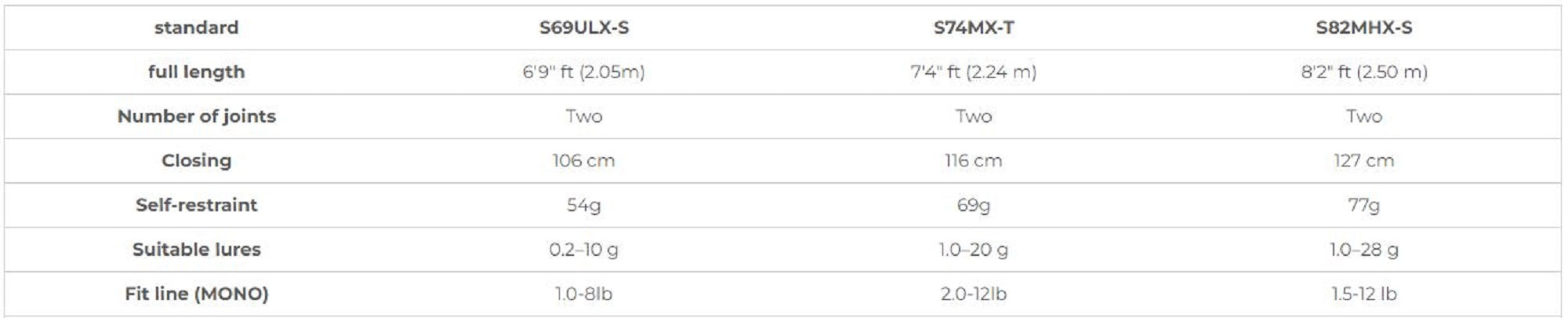Select the "full length" row label
1568x318 pixels.
[196, 72]
